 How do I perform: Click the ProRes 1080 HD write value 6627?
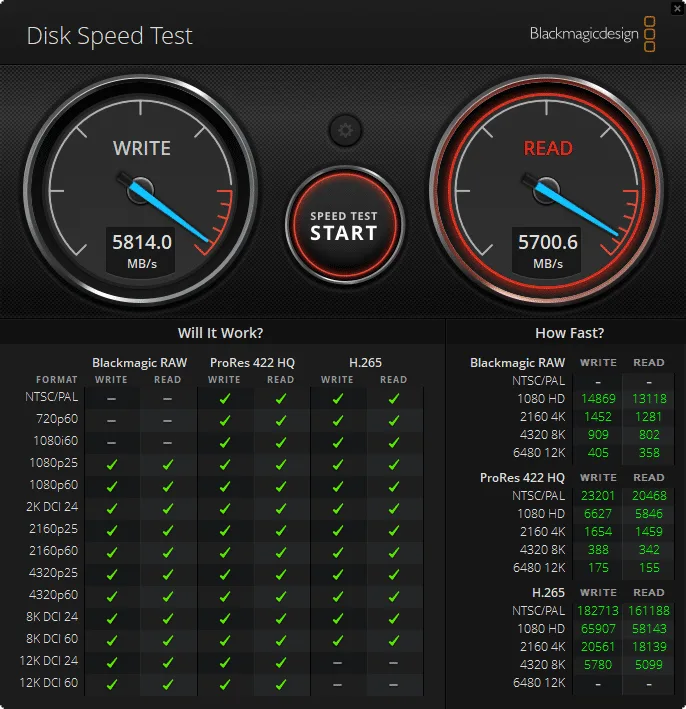click(598, 514)
